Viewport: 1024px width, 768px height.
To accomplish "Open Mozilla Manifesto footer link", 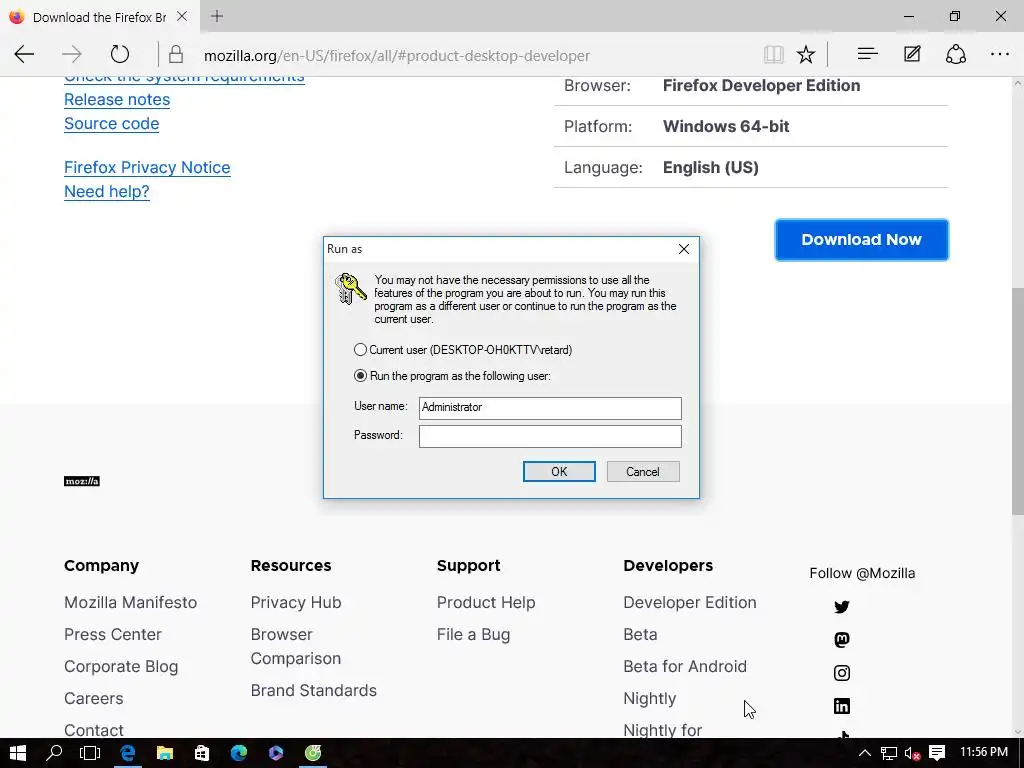I will pos(131,602).
